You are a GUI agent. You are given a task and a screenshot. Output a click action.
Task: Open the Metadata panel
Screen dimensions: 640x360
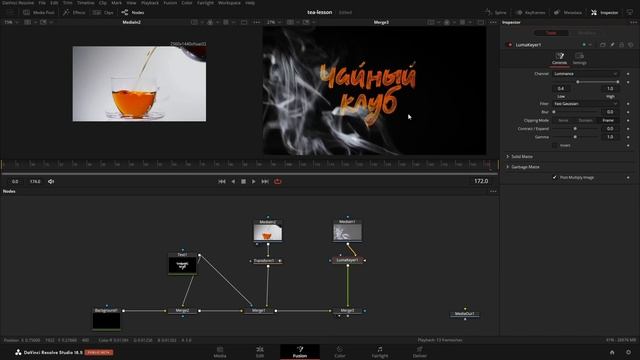point(568,13)
